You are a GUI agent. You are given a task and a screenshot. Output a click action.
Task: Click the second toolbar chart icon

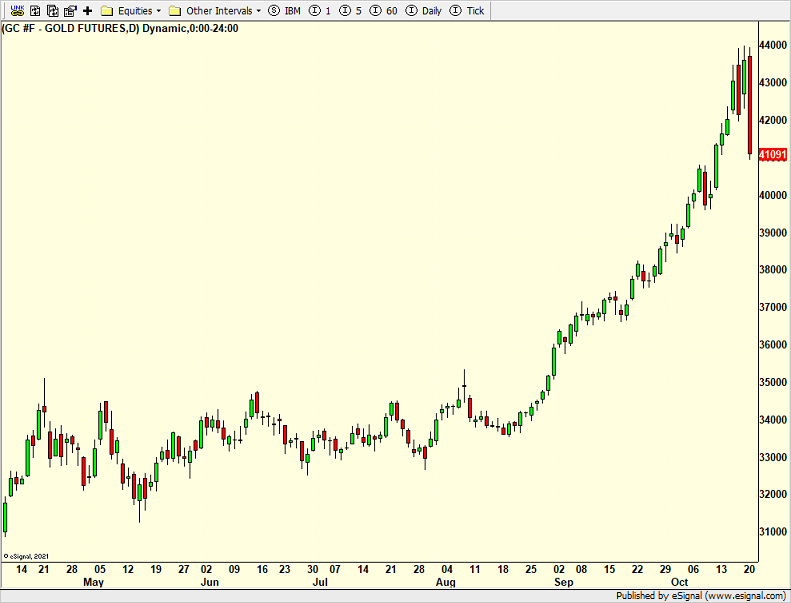[34, 10]
